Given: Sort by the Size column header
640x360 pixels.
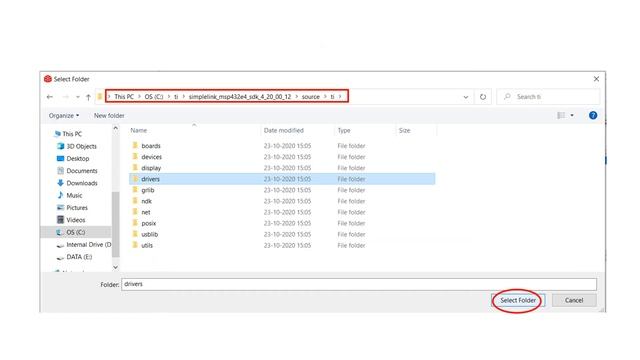Looking at the screenshot, I should coord(404,130).
